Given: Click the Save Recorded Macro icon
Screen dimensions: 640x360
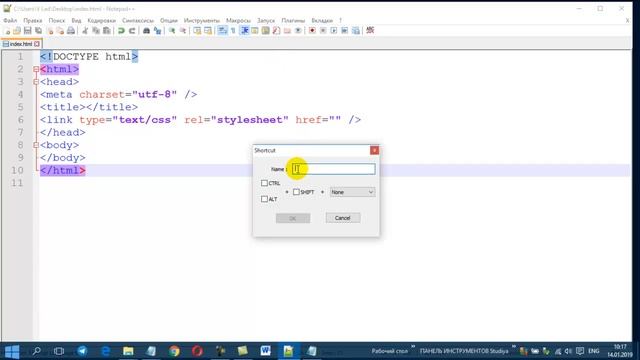Looking at the screenshot, I should (356, 31).
